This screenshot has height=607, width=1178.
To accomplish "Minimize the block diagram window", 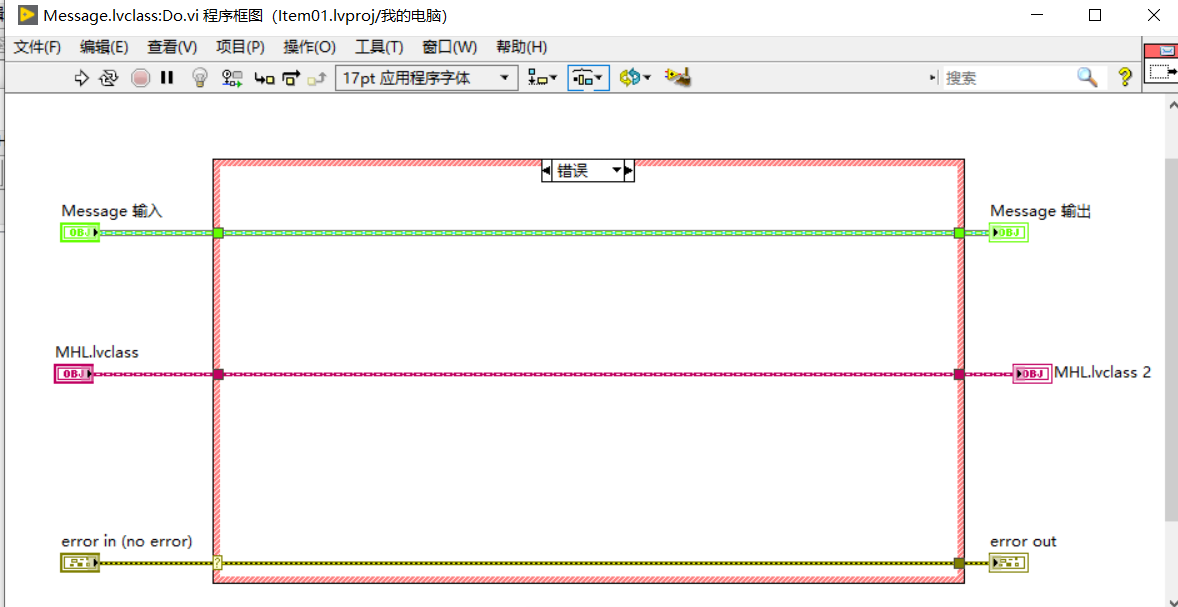I will coord(1038,15).
